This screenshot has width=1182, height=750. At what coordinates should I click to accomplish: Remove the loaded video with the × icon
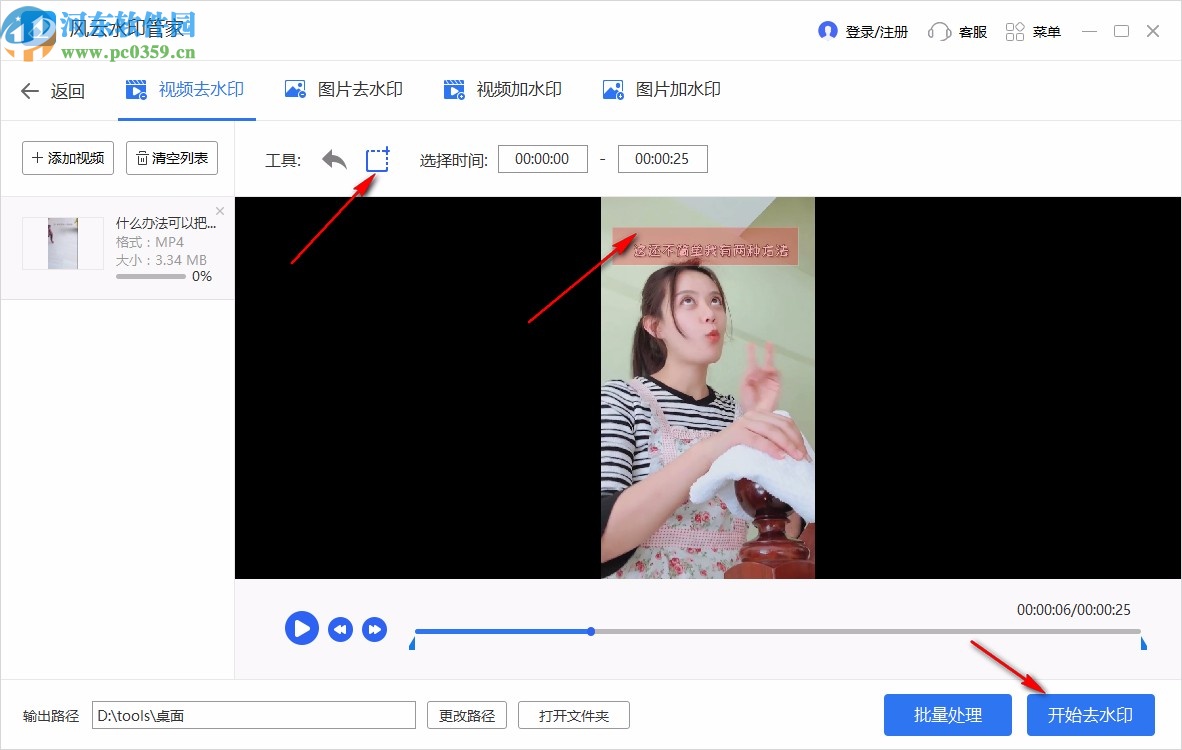[x=220, y=211]
